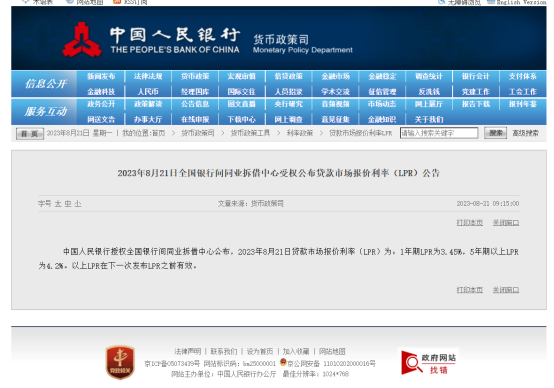The width and height of the screenshot is (554, 388).
Task: Open 政务公开 under 服务互动
Action: click(101, 104)
